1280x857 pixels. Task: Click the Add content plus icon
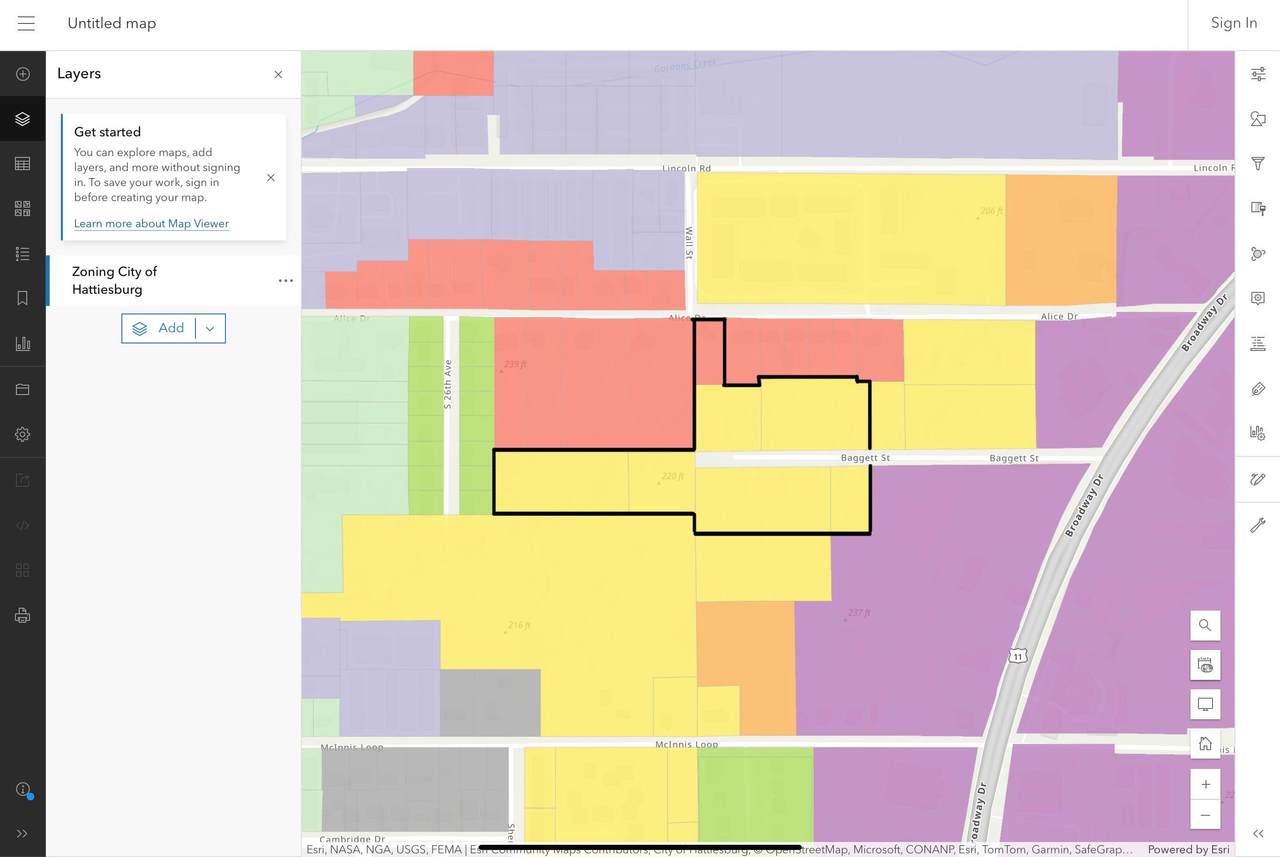[22, 74]
